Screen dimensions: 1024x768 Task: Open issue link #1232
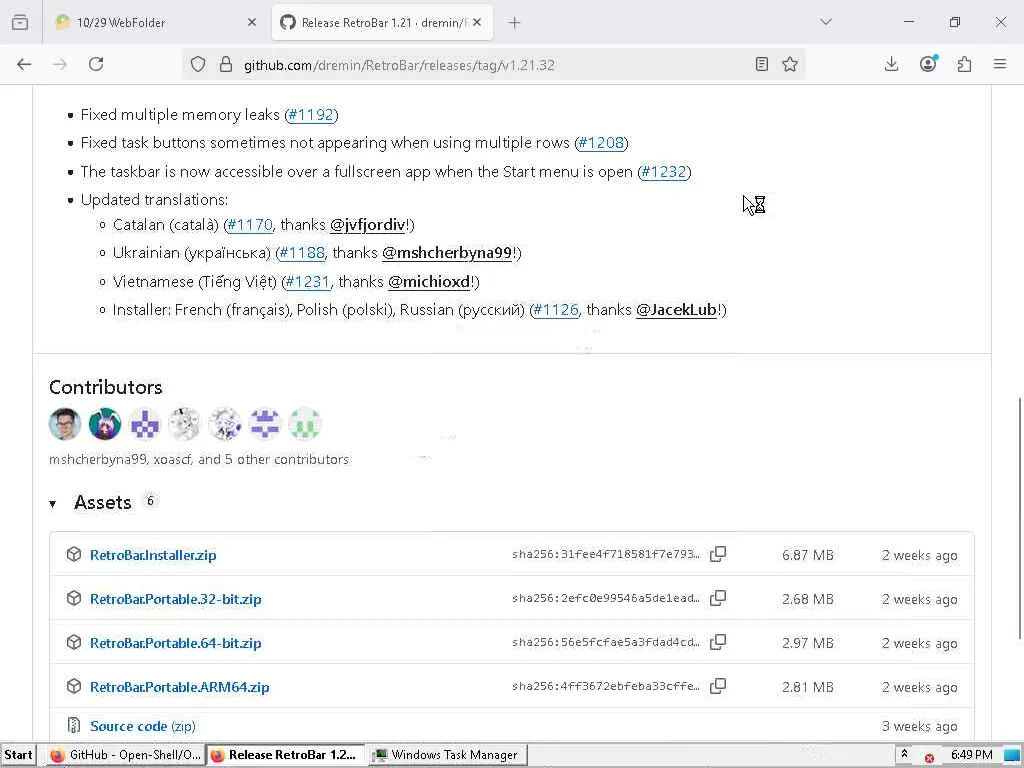(664, 172)
